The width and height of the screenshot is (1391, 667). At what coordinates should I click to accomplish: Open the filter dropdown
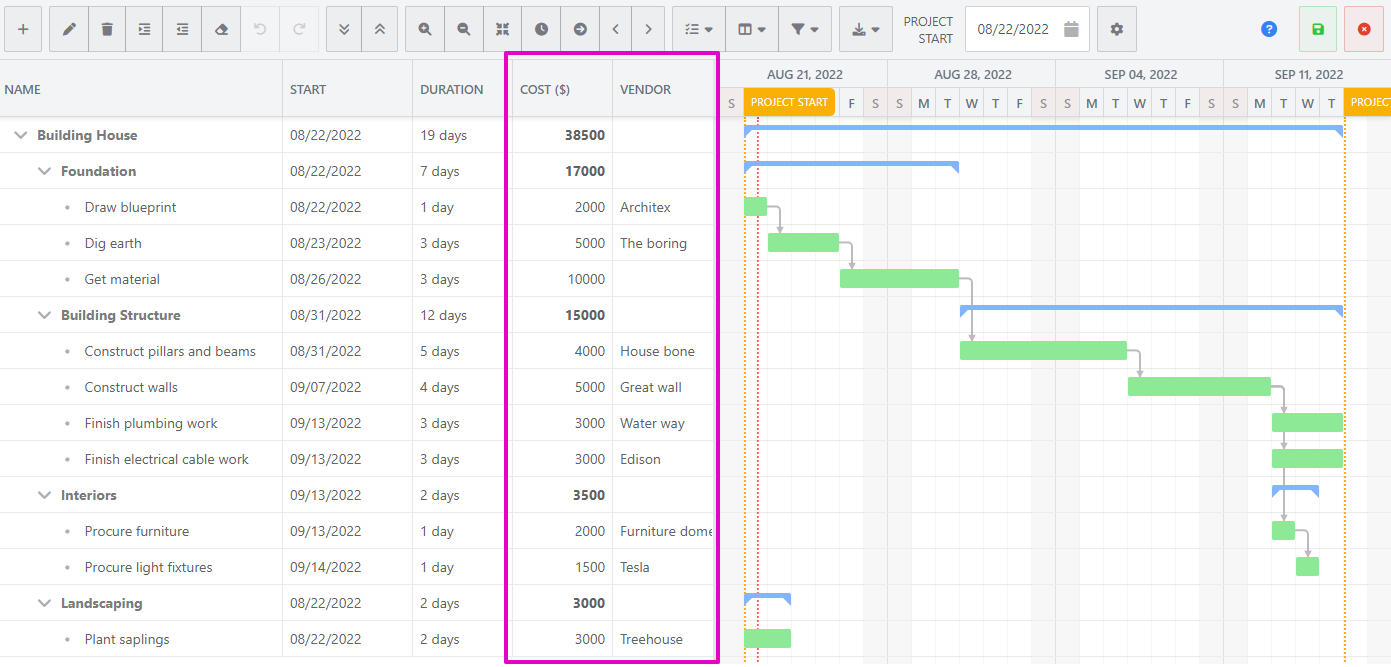pyautogui.click(x=805, y=28)
